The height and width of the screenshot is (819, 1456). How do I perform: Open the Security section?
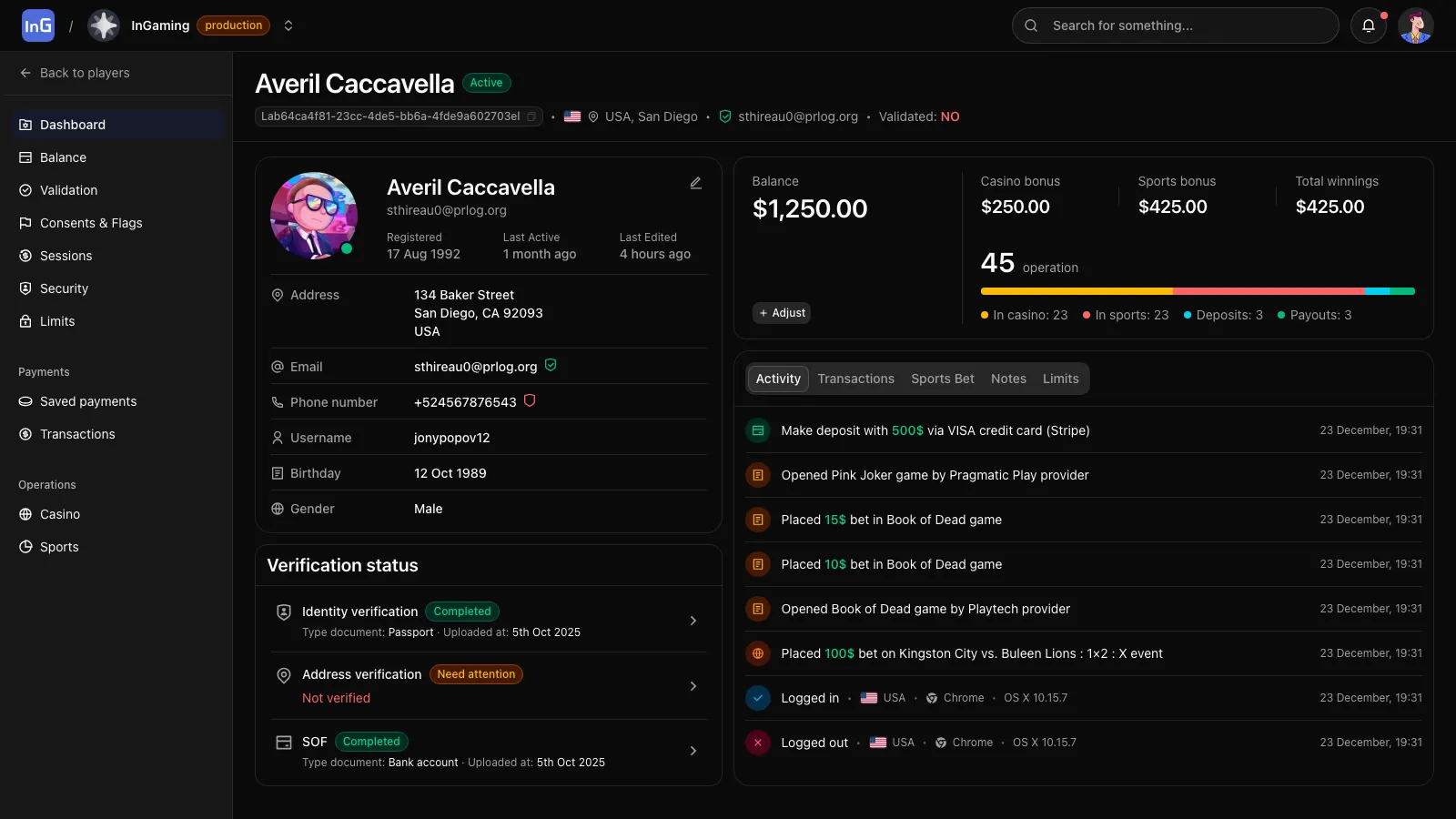coord(64,288)
